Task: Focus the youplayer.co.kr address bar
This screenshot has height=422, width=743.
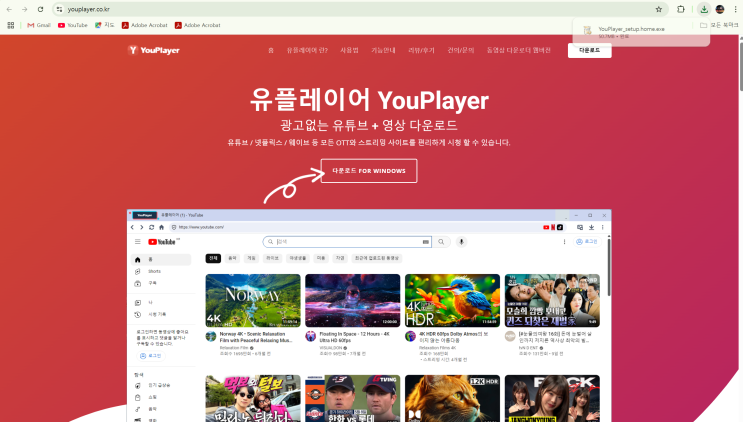Action: point(359,9)
